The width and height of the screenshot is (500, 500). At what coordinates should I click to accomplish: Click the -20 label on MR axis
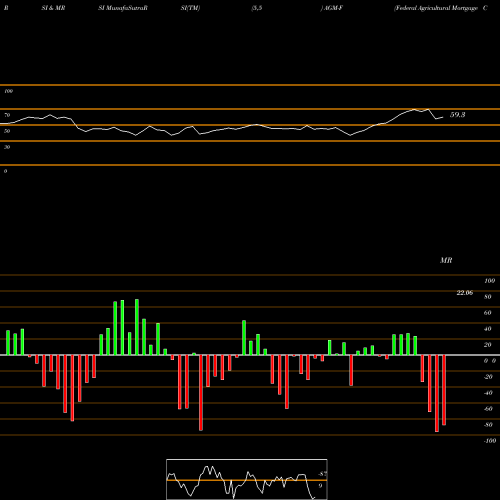point(488,377)
